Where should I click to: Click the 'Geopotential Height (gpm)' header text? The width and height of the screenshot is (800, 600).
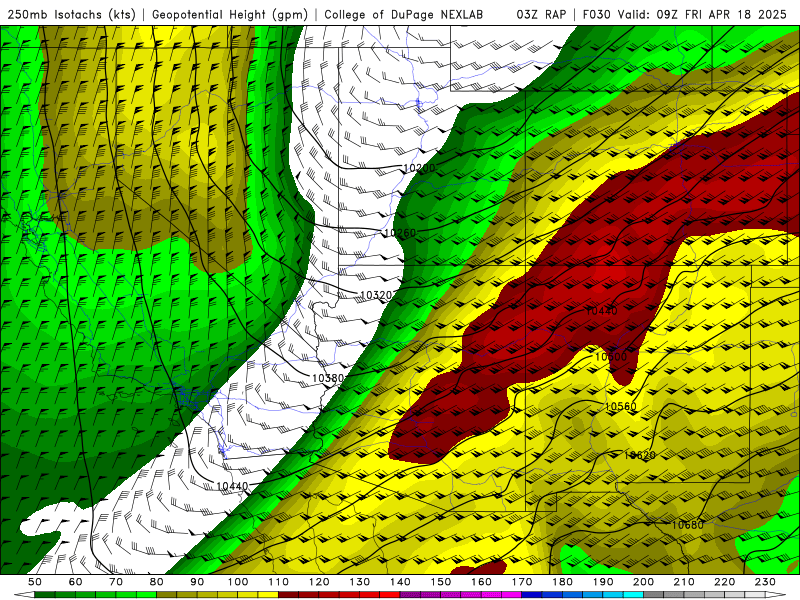click(x=230, y=15)
